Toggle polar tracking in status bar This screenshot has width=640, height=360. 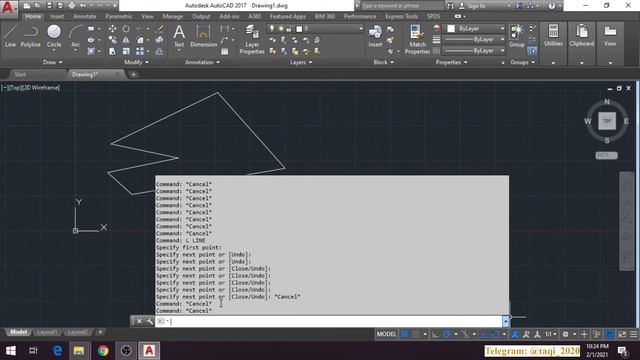tap(447, 334)
